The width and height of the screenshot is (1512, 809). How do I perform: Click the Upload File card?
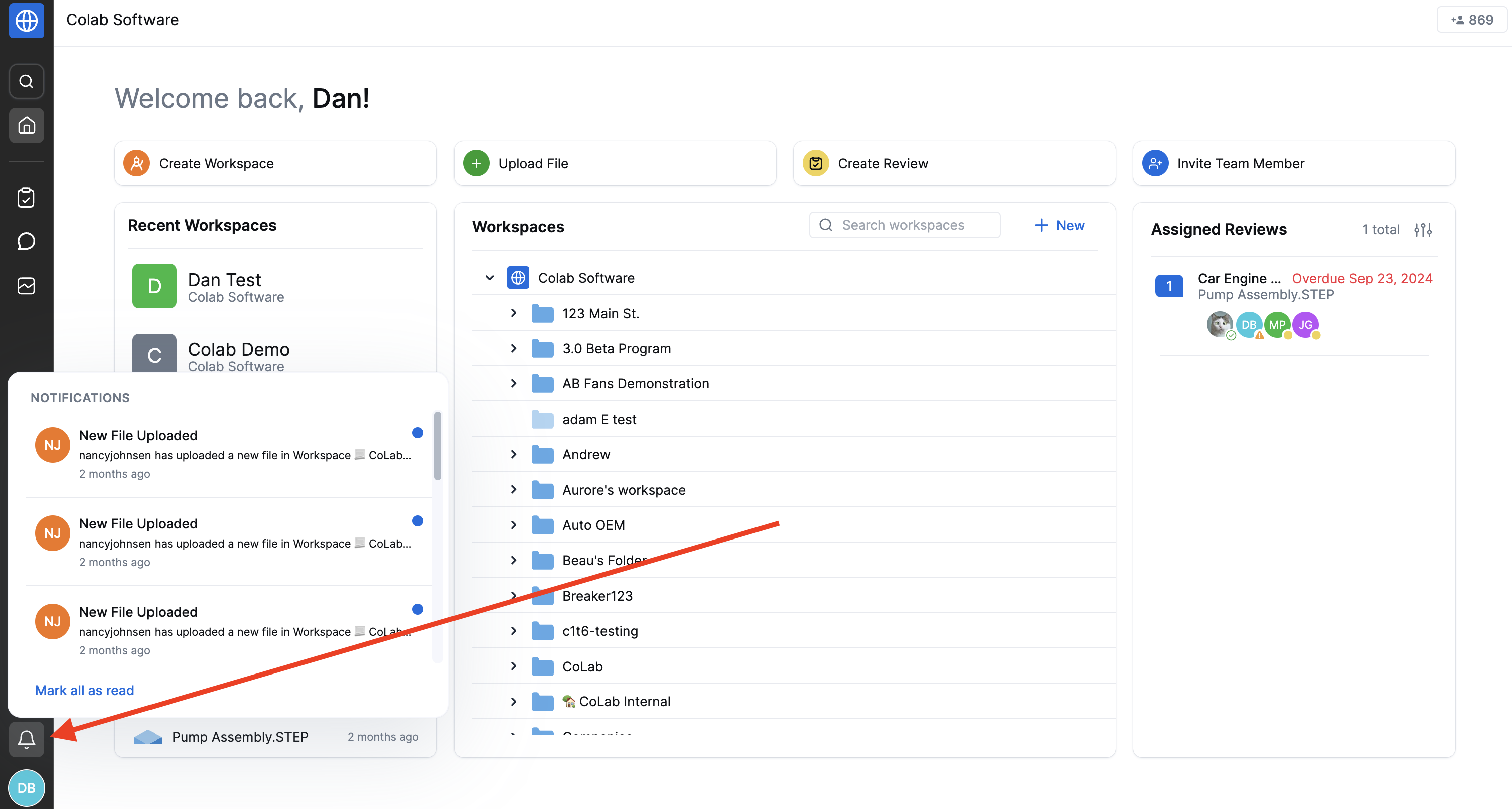pyautogui.click(x=615, y=163)
